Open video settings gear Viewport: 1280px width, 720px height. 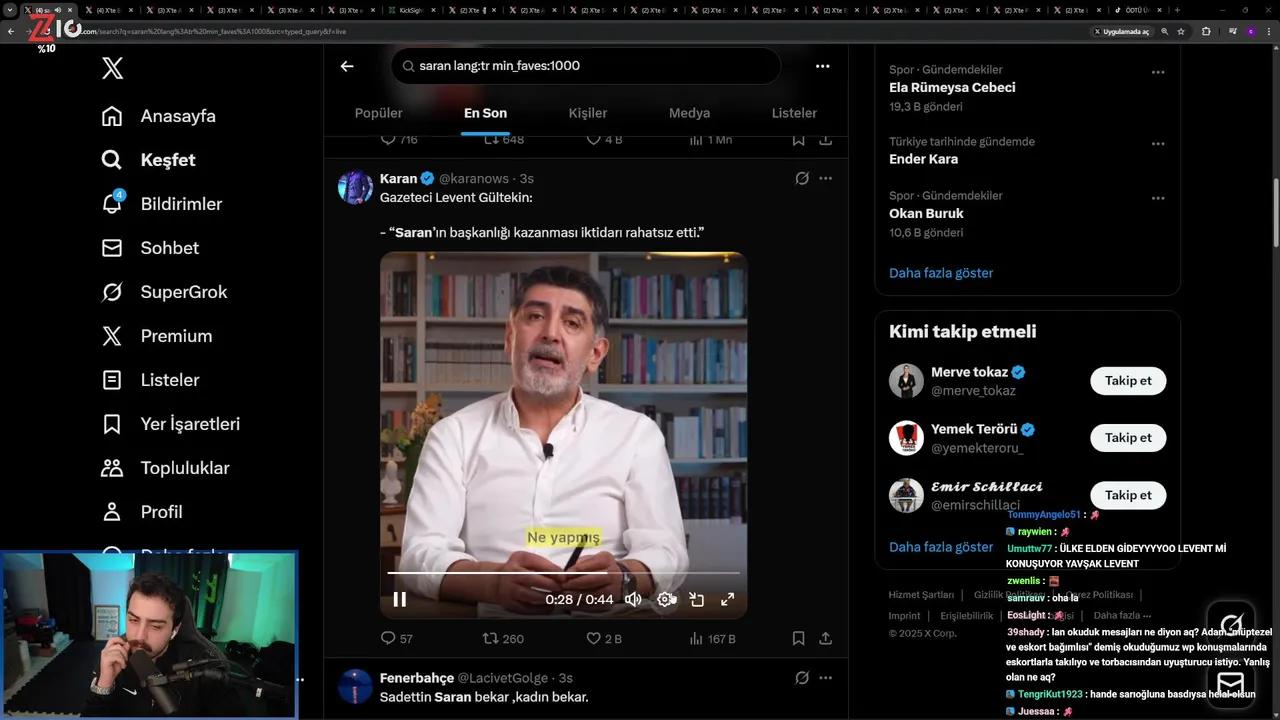[665, 599]
